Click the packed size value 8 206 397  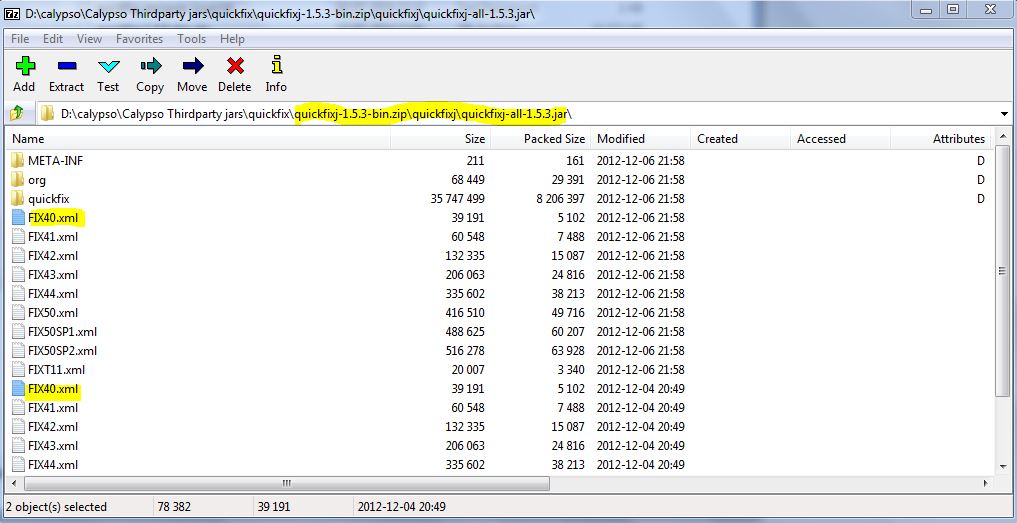tap(560, 199)
